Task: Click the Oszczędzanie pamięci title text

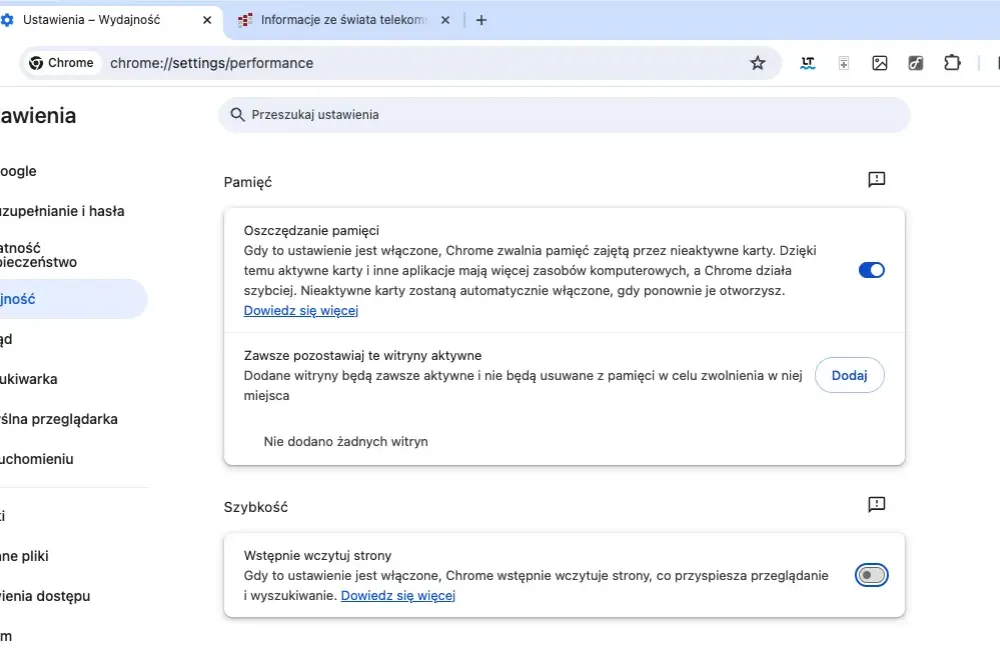Action: coord(311,230)
